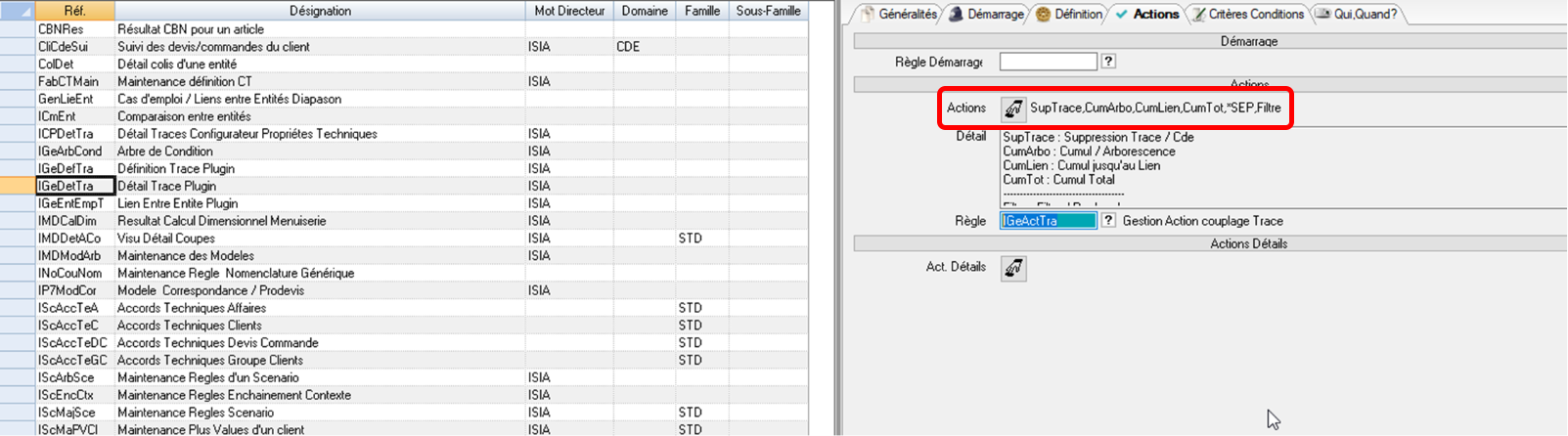
Task: Select the Critères Conditions tab
Action: pos(1248,14)
